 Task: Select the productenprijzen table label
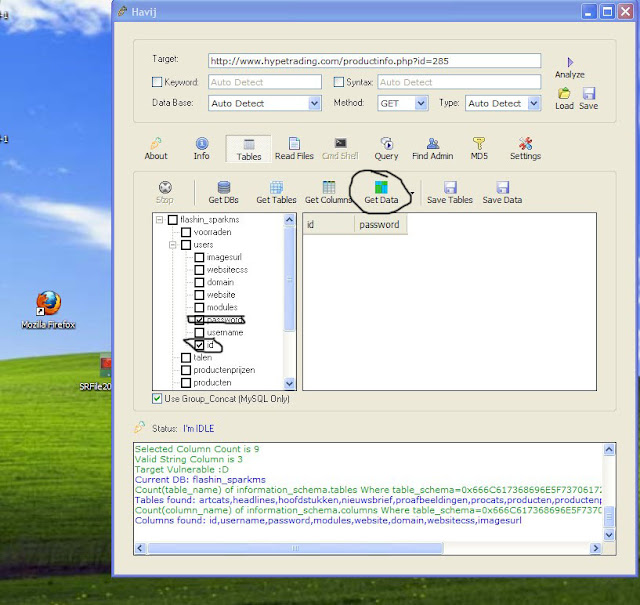(x=224, y=370)
